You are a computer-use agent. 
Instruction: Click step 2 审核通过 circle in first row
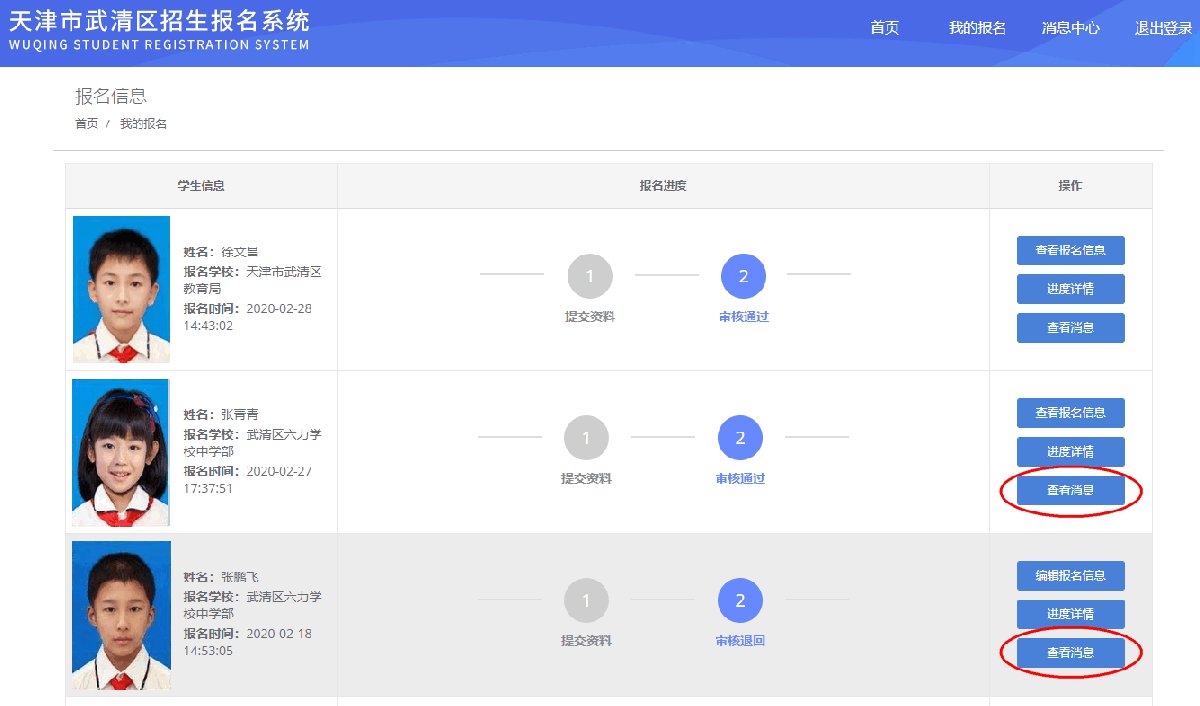click(743, 277)
